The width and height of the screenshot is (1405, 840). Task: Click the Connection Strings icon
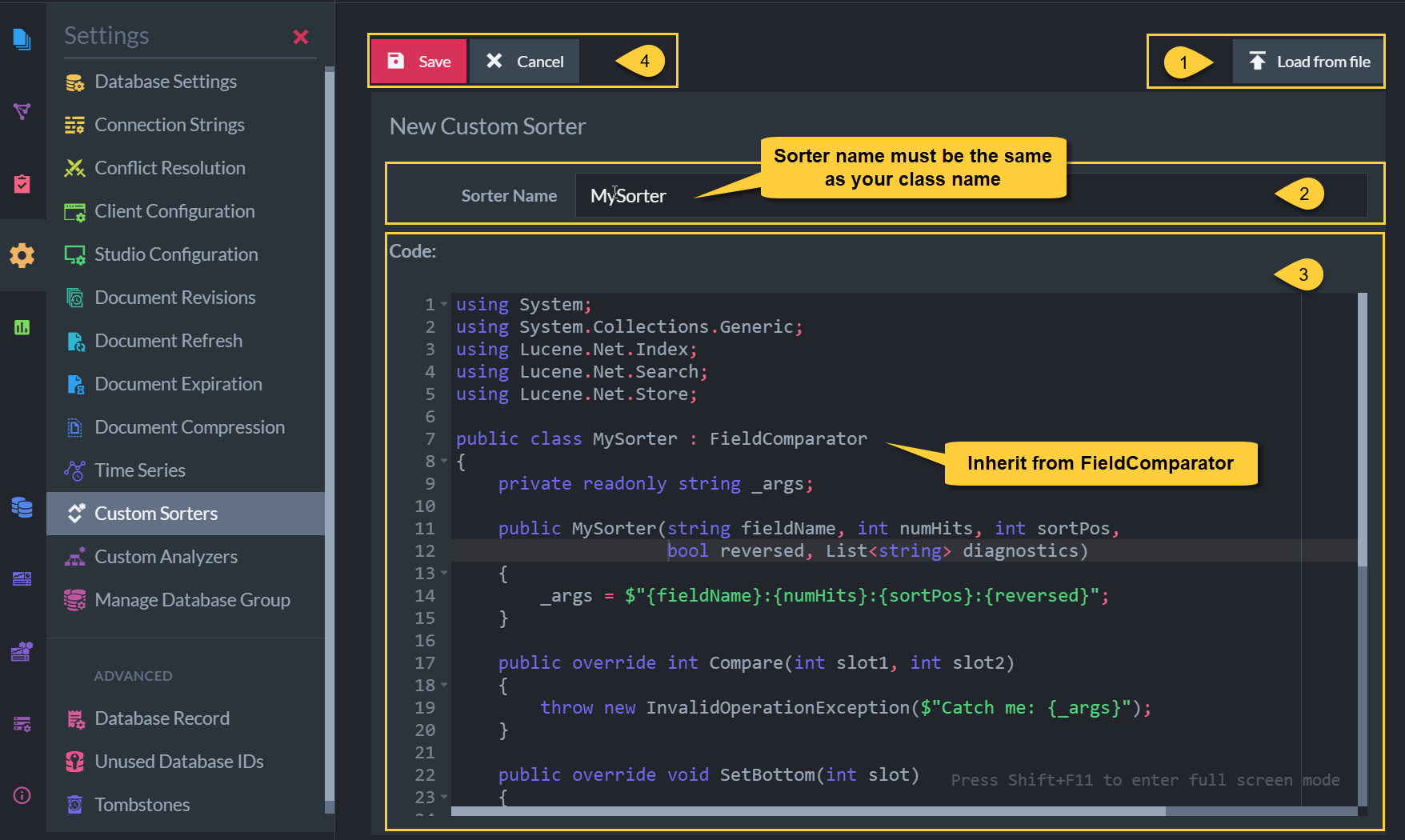click(75, 125)
